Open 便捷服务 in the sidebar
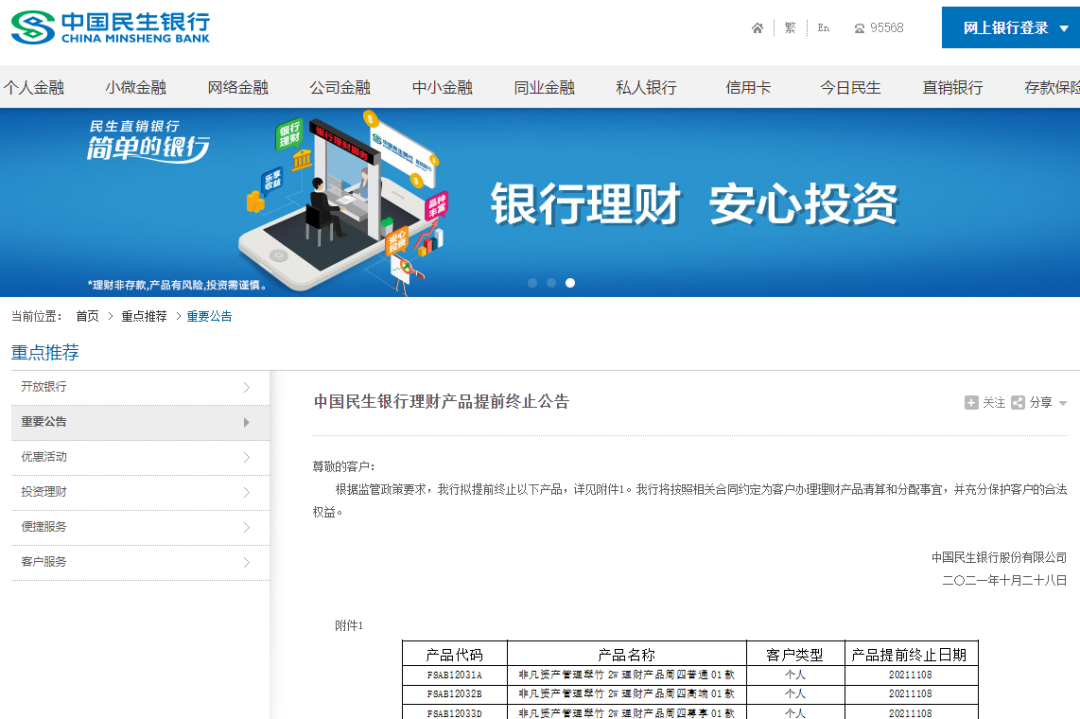 pyautogui.click(x=141, y=528)
